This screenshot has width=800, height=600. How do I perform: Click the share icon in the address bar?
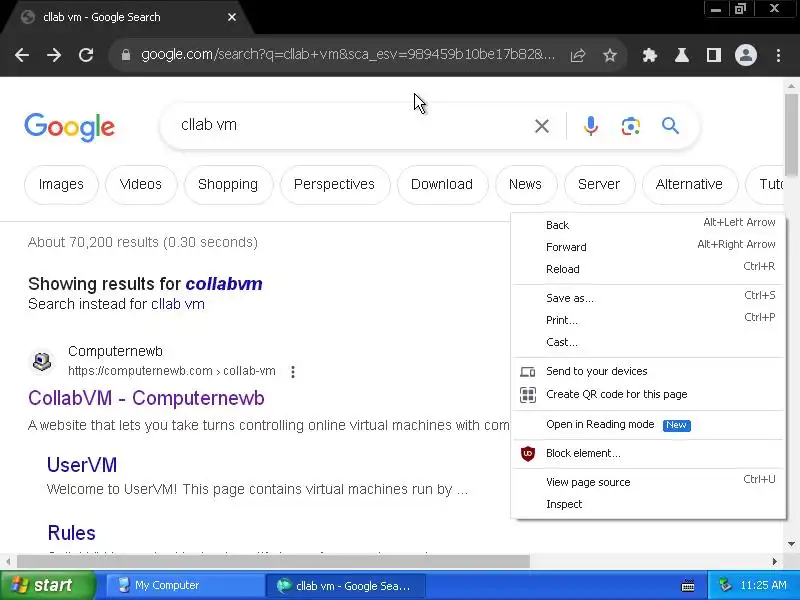578,55
